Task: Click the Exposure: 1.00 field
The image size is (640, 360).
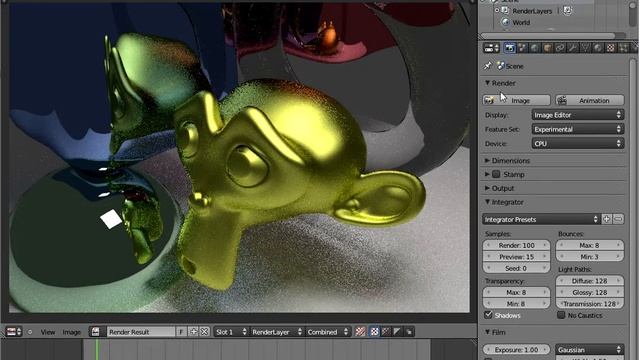Action: 516,350
